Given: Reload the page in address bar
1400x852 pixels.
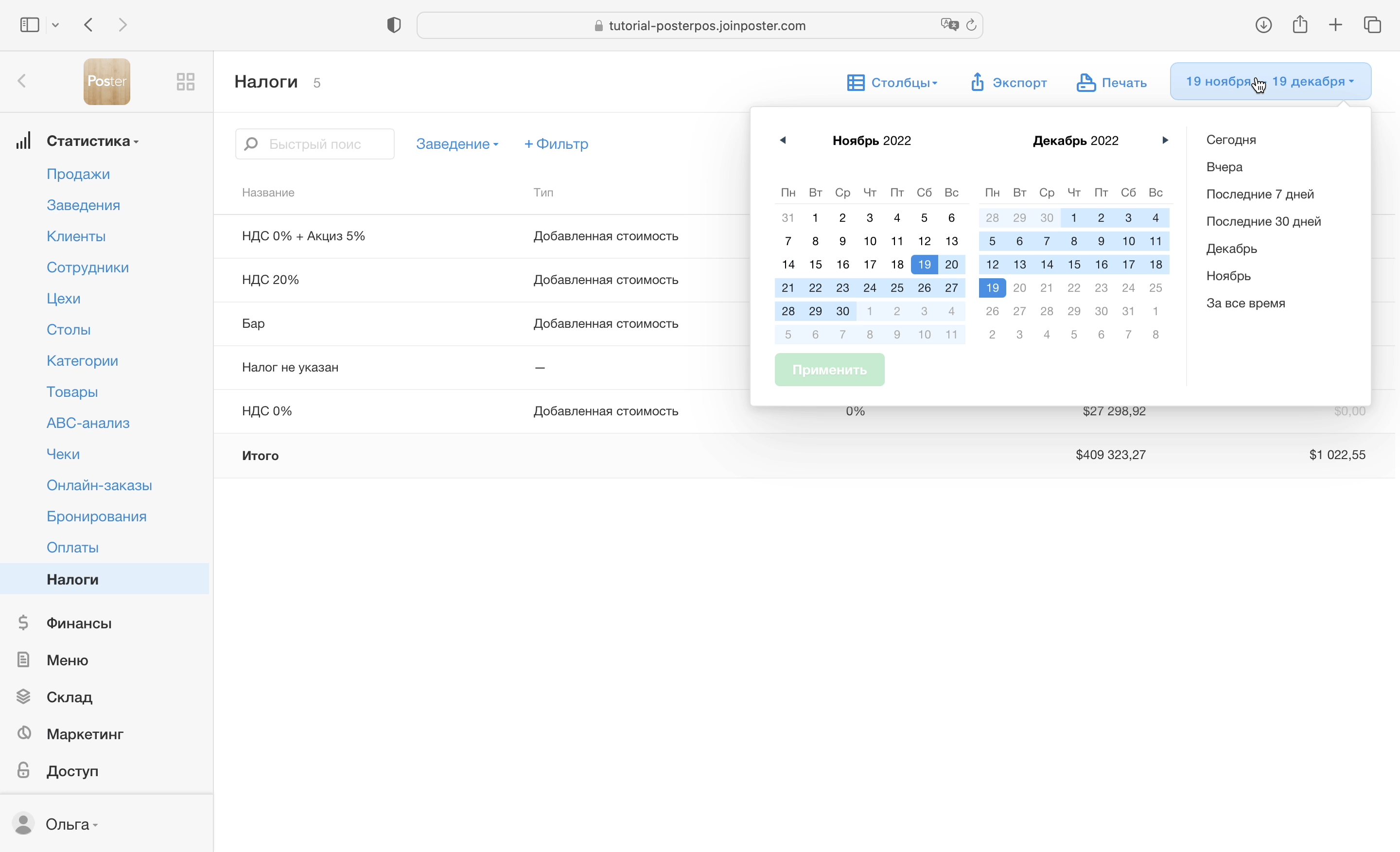Looking at the screenshot, I should click(x=971, y=25).
